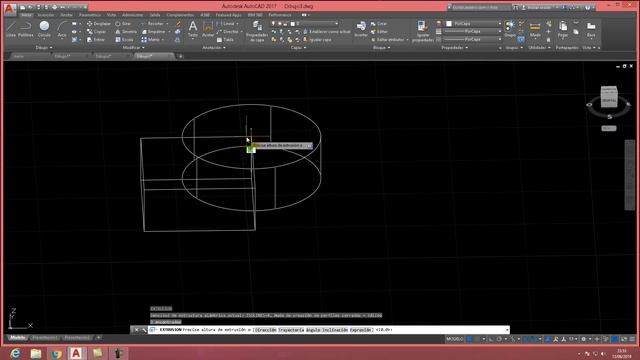Image resolution: width=640 pixels, height=360 pixels.
Task: Click the help search box
Action: [480, 7]
